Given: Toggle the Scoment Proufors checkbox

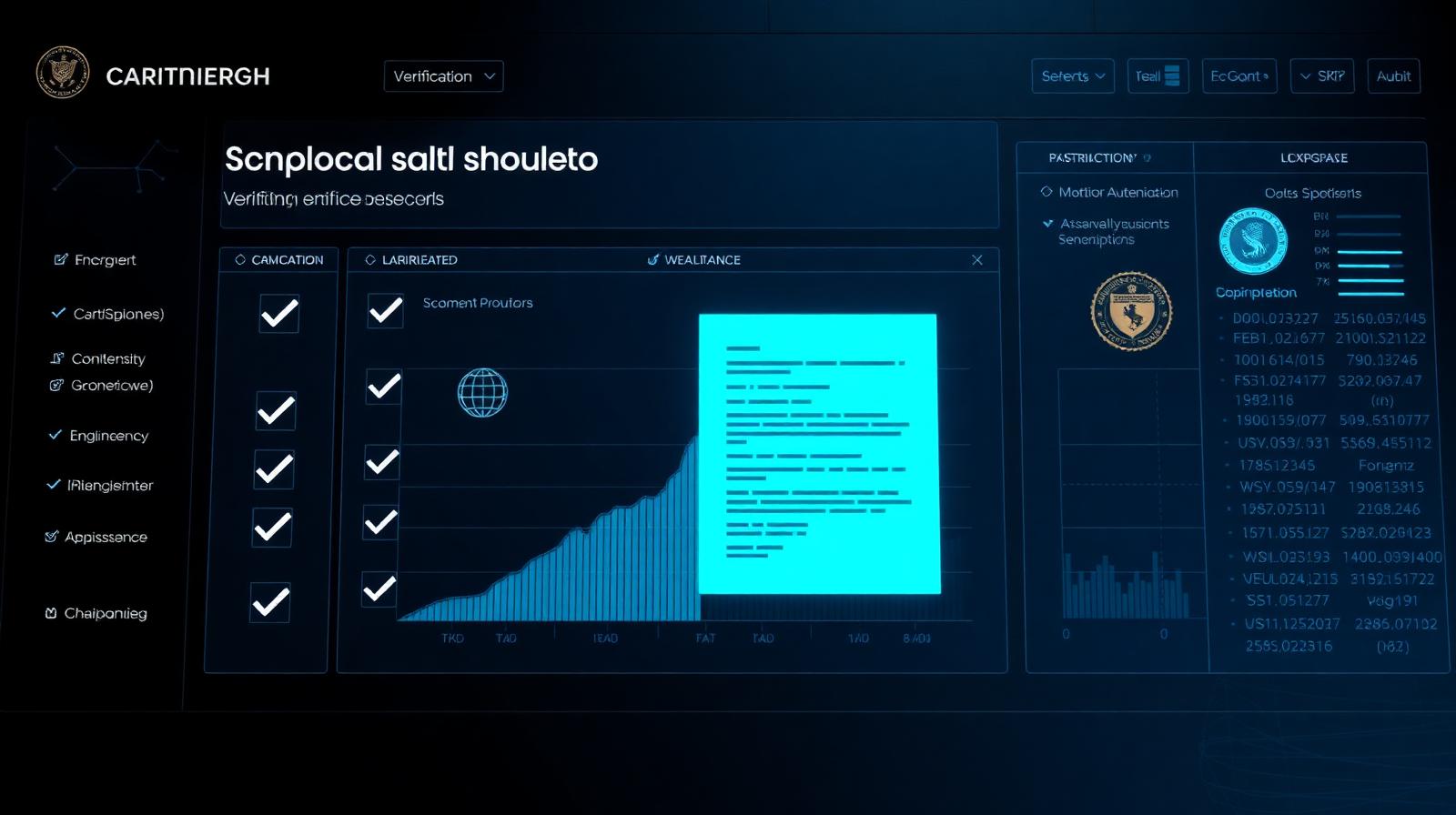Looking at the screenshot, I should [386, 310].
